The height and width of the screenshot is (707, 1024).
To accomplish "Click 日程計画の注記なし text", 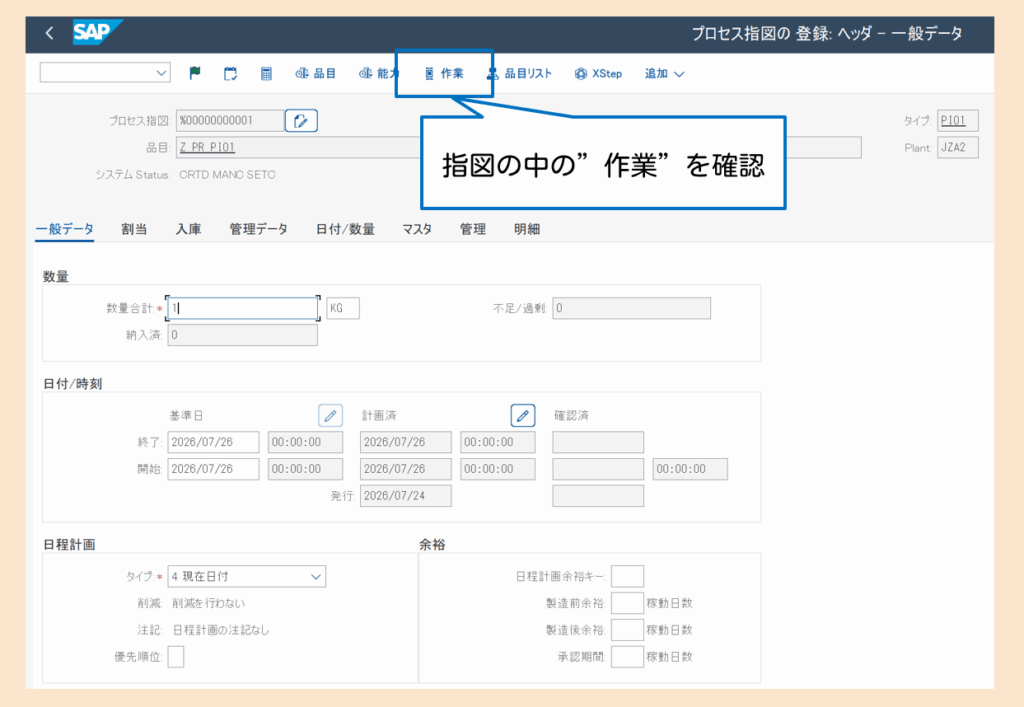I will [x=221, y=630].
